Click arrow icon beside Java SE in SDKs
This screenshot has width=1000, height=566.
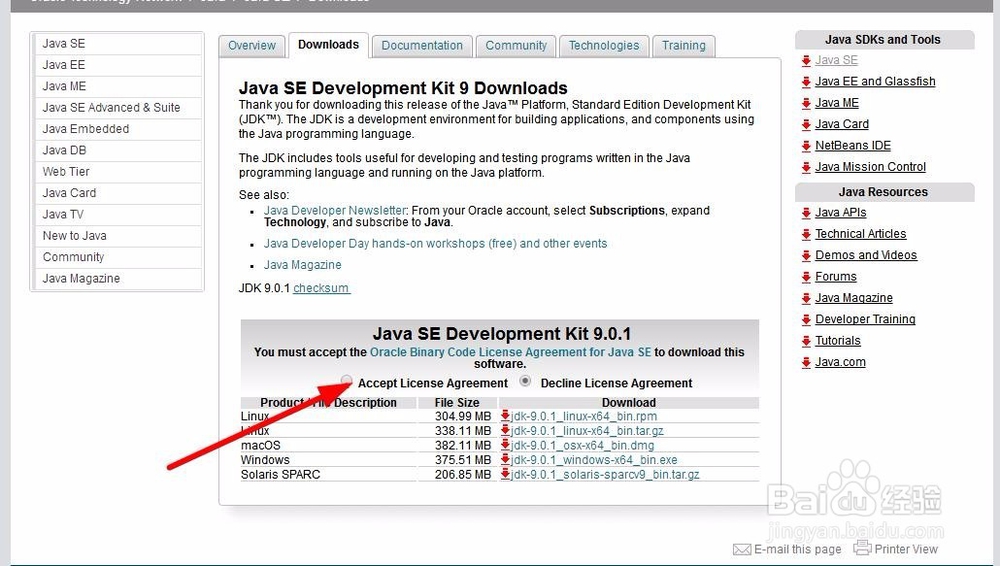(806, 61)
